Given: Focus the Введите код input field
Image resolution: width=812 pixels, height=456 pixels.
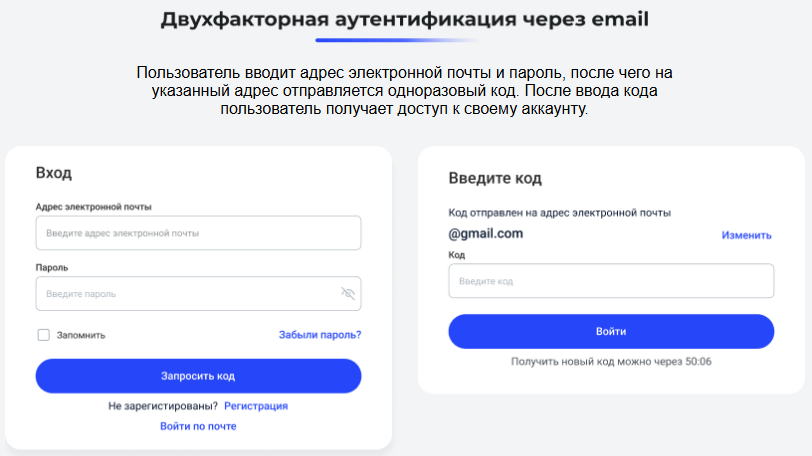Looking at the screenshot, I should [x=611, y=281].
